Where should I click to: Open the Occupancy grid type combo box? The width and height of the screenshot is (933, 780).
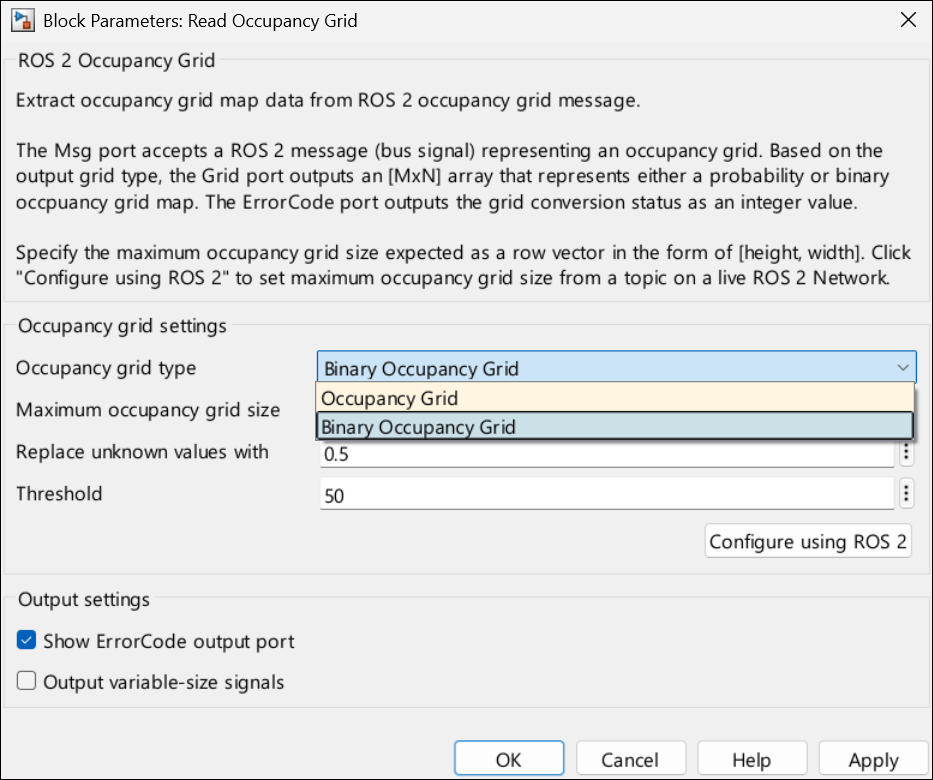point(600,367)
